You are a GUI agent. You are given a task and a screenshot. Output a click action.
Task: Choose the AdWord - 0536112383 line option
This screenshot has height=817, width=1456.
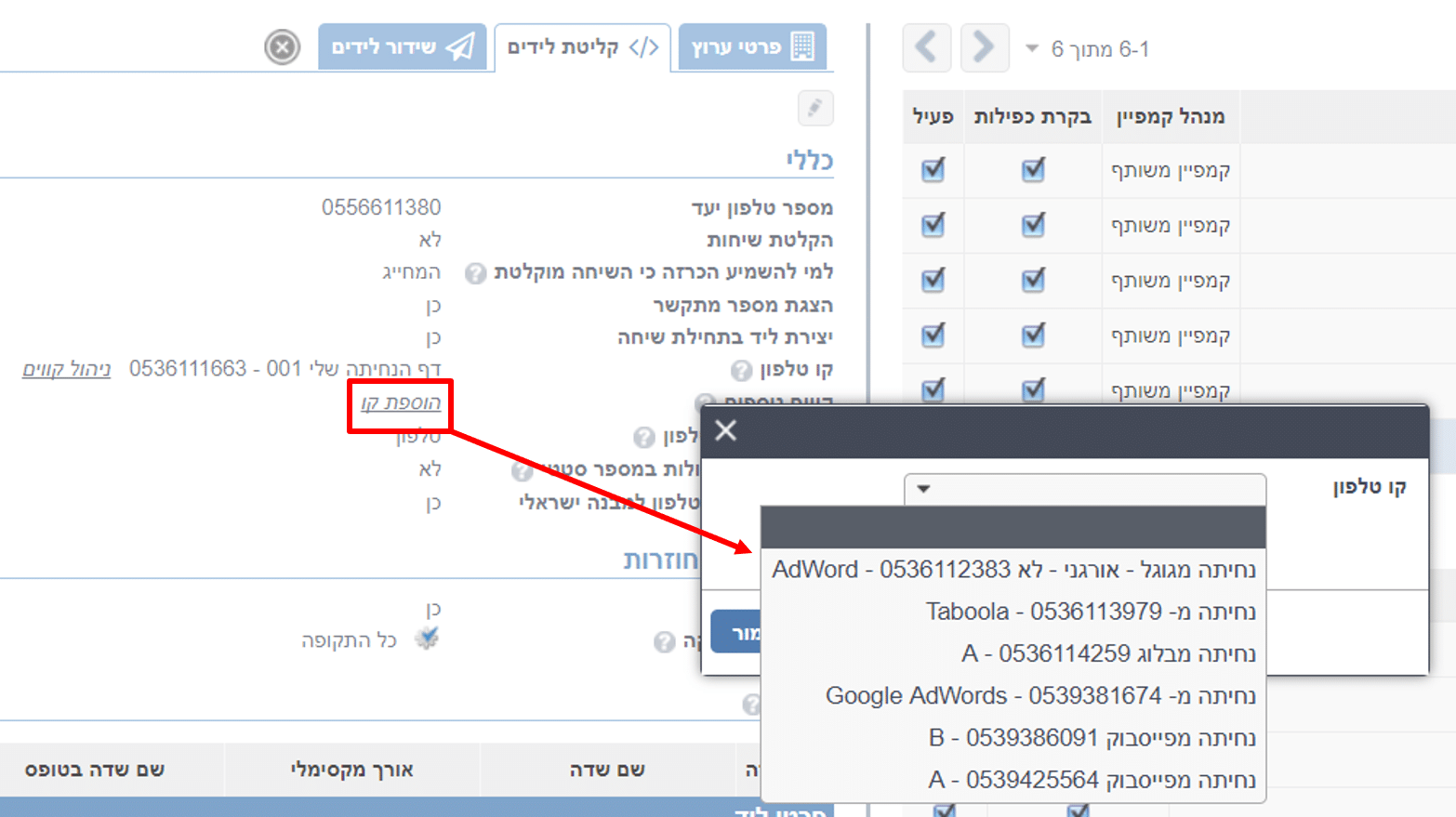[1013, 570]
